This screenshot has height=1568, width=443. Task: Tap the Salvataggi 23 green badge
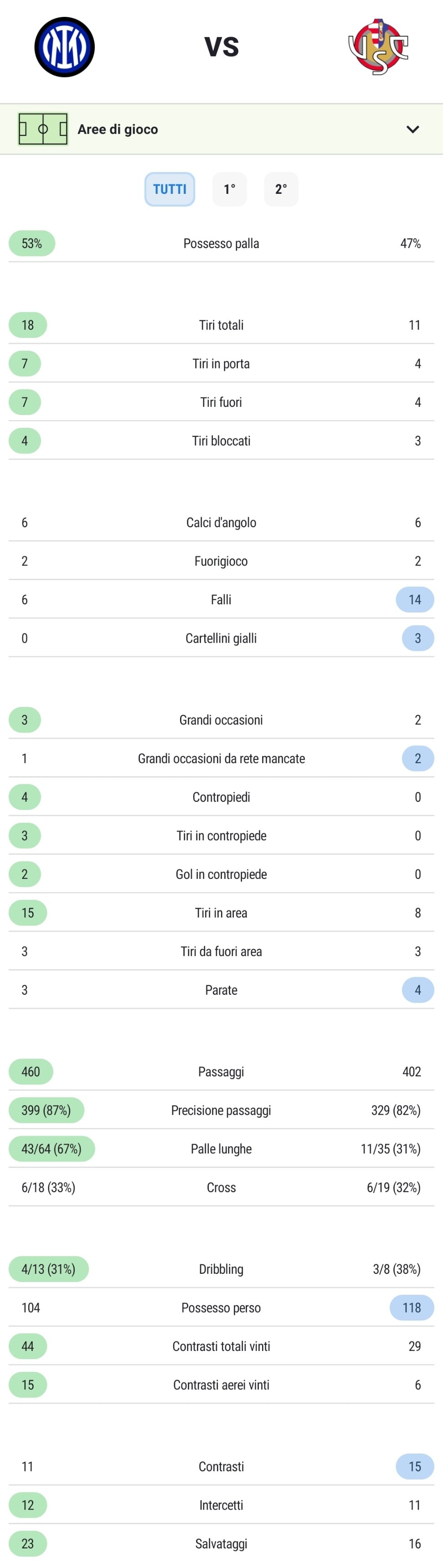click(28, 1543)
